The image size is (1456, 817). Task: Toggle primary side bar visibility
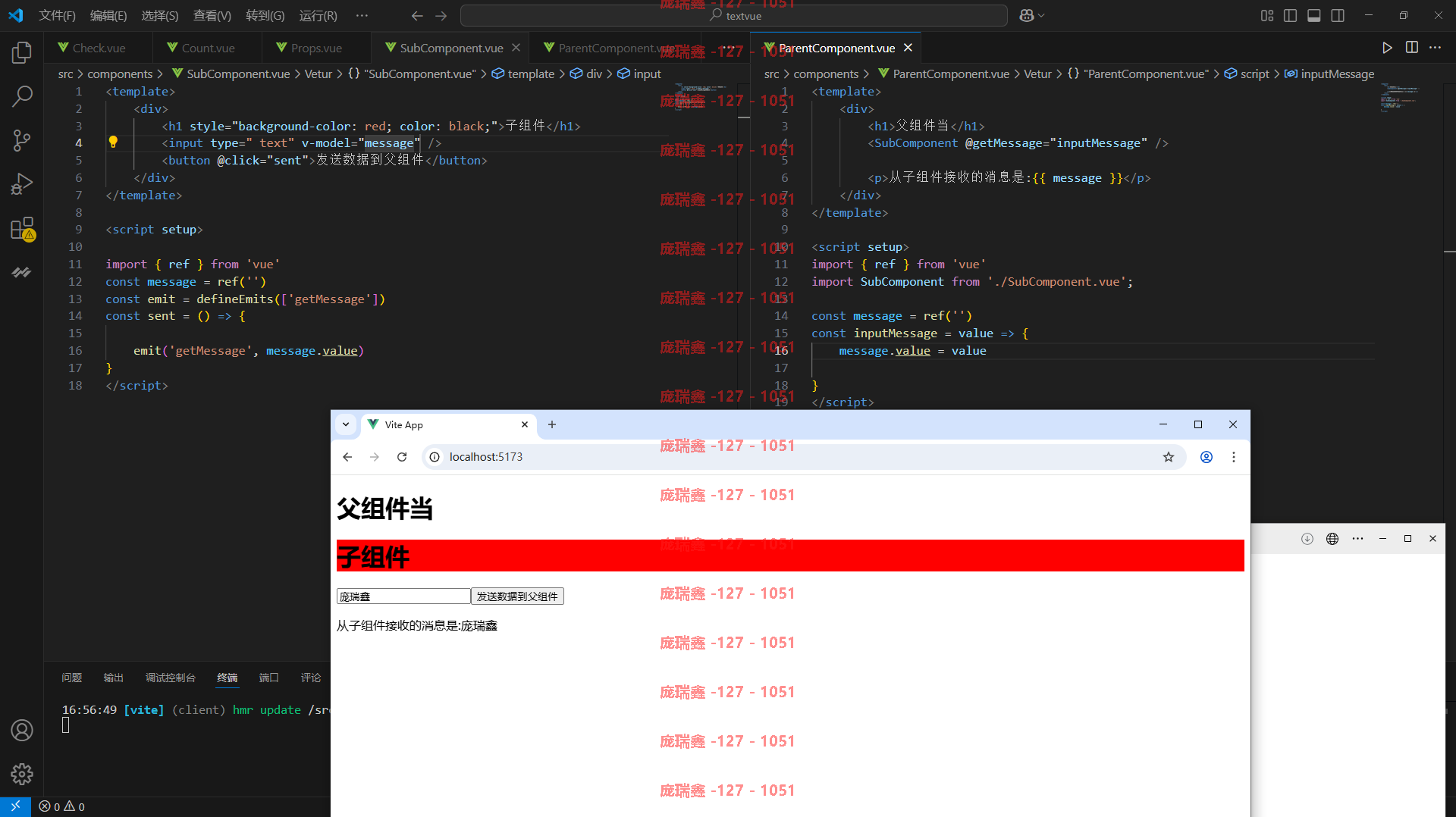(x=1290, y=15)
